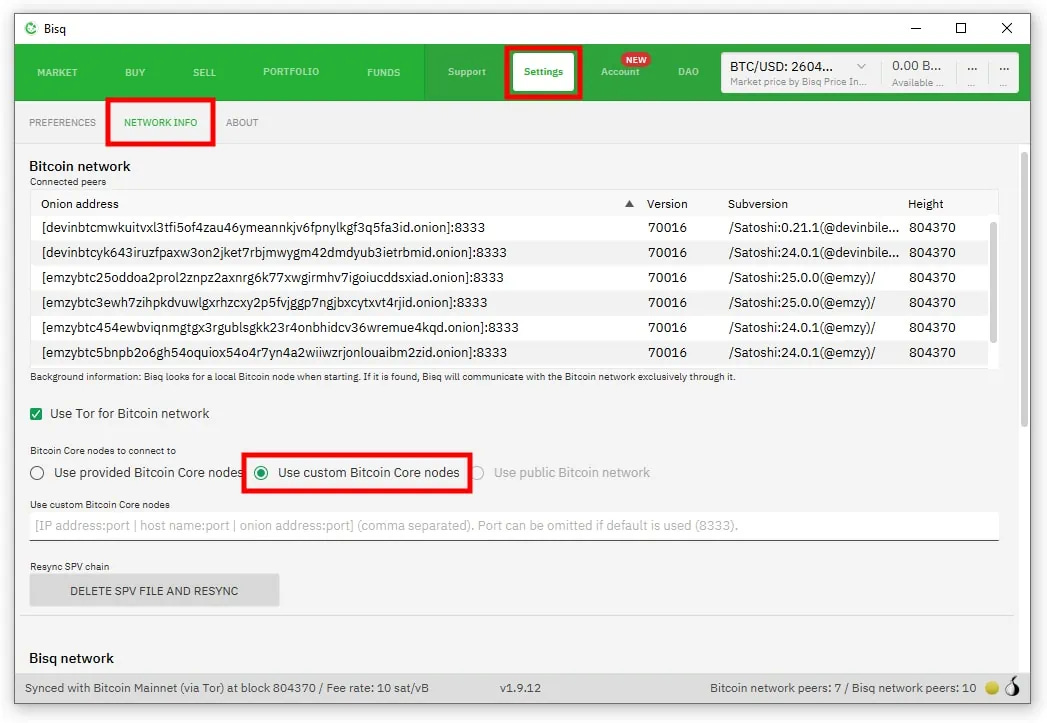Open the DAO section
The image size is (1047, 723).
pos(688,71)
